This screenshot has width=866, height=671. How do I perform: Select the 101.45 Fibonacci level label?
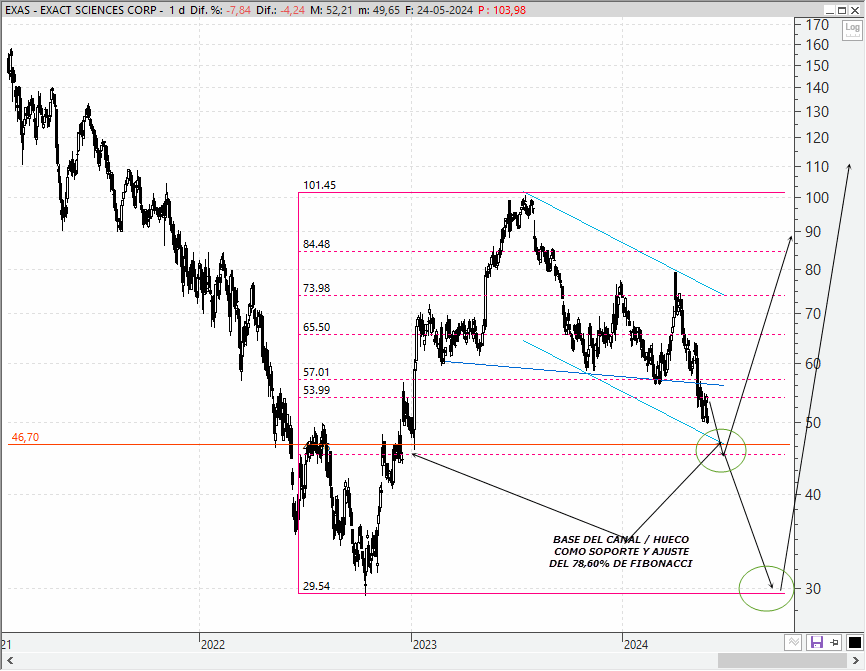(x=319, y=185)
